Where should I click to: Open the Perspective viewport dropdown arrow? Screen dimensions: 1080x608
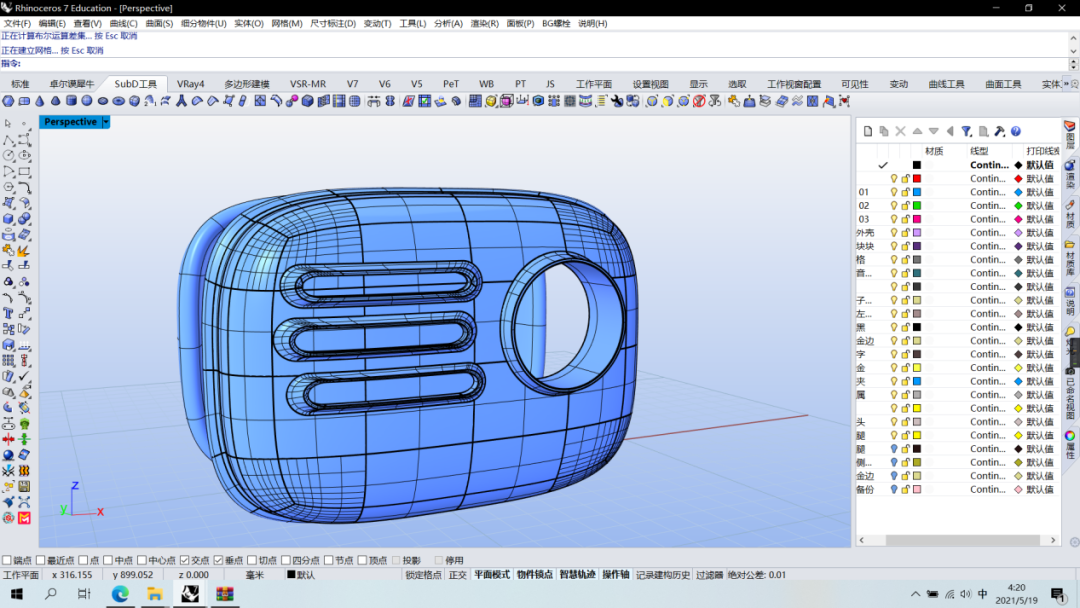point(106,122)
